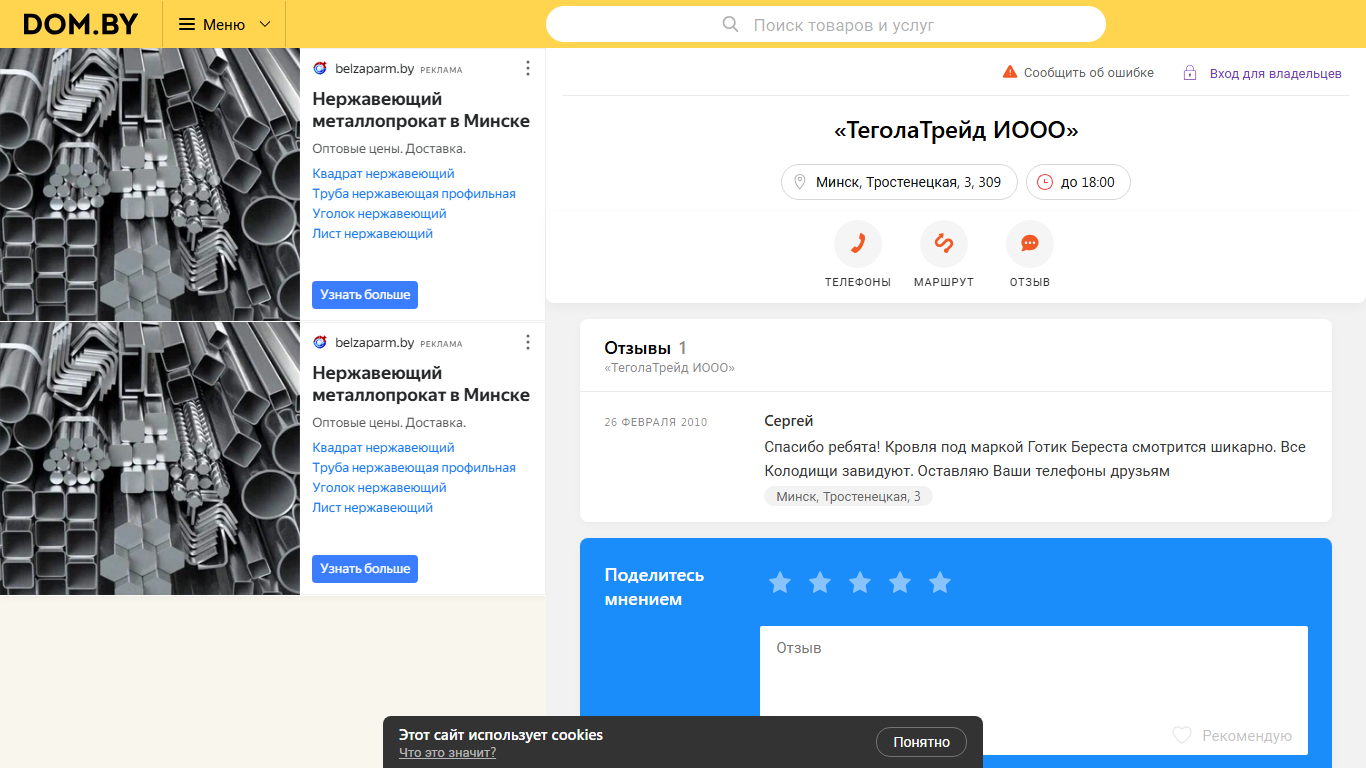This screenshot has height=768, width=1366.
Task: Rate one star in Поделитесь мнением
Action: tap(780, 582)
